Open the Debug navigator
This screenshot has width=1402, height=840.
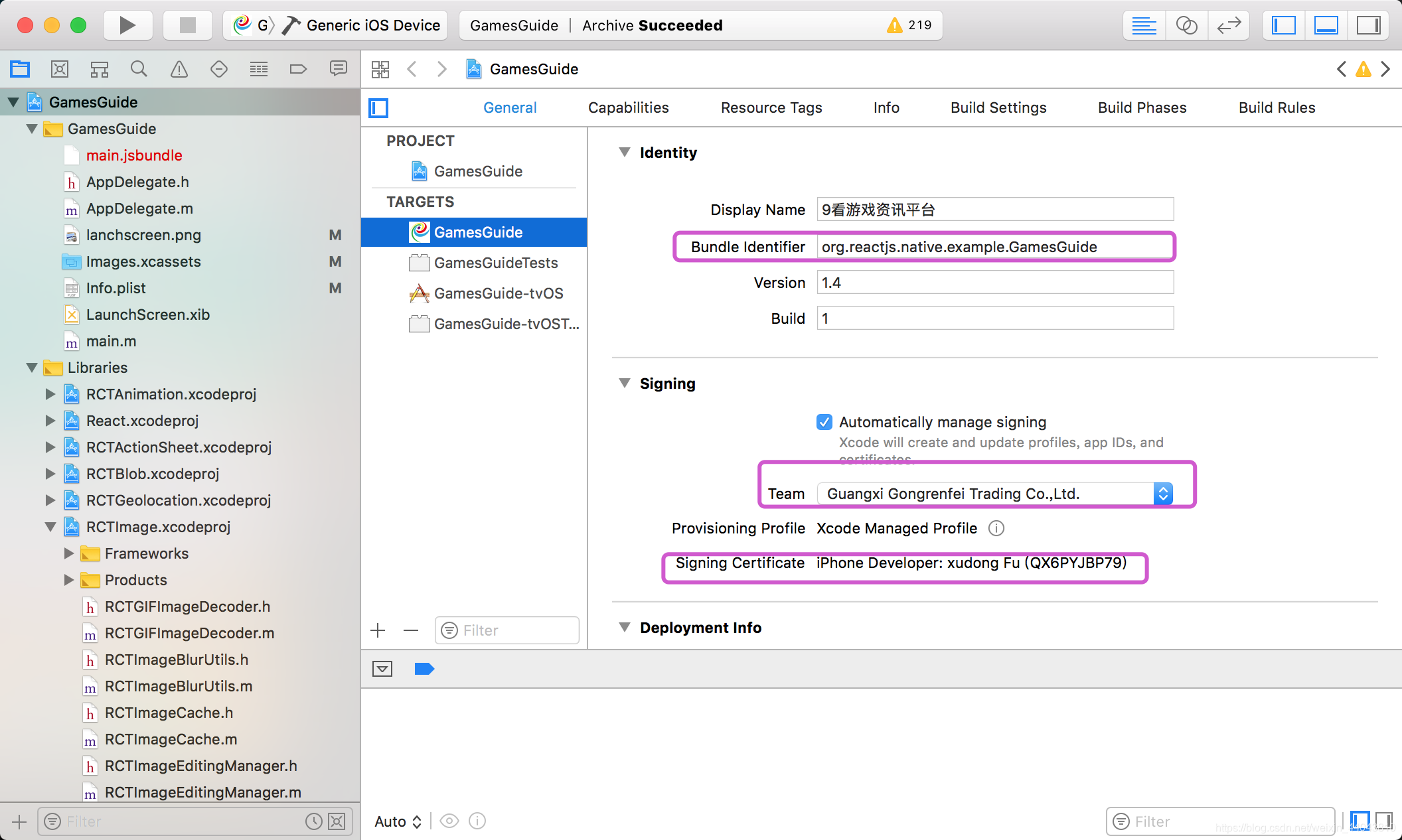(x=259, y=69)
